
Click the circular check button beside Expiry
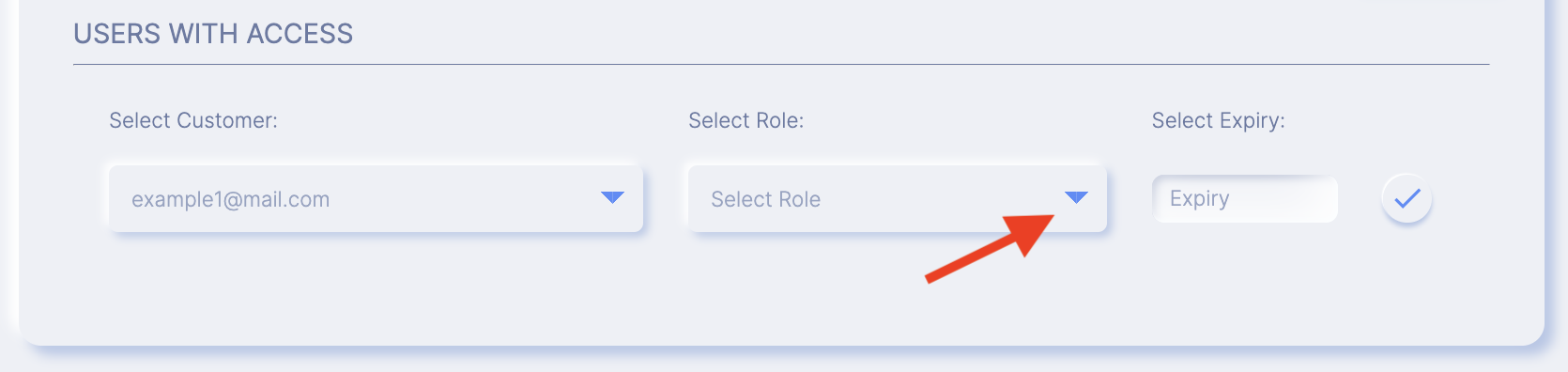1407,198
